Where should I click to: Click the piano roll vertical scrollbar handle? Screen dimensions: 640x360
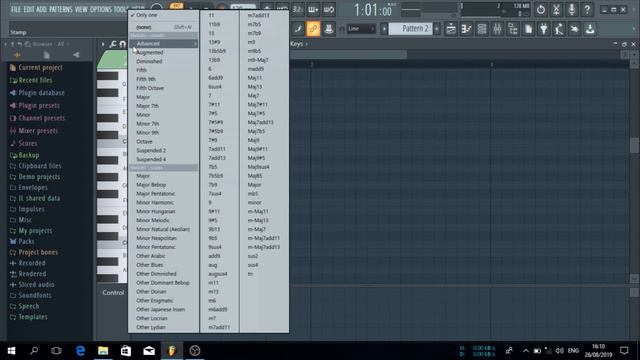click(x=634, y=145)
